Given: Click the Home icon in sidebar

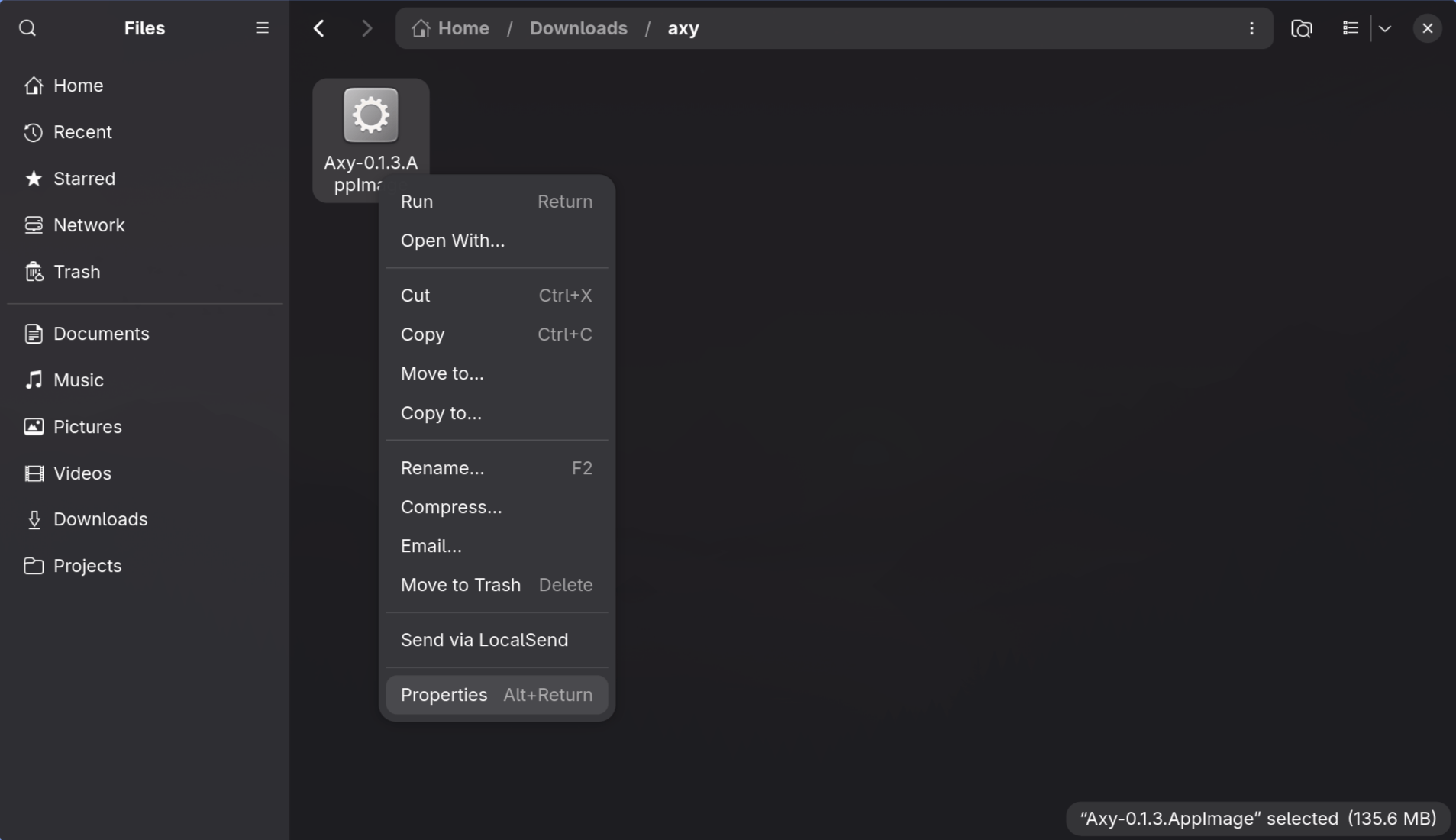Looking at the screenshot, I should [34, 86].
